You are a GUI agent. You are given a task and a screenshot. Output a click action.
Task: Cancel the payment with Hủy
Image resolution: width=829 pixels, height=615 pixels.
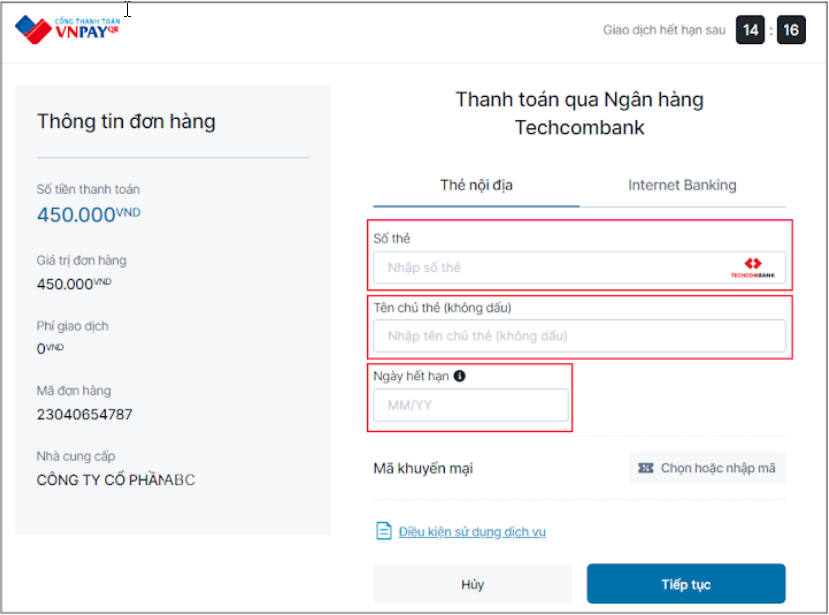(473, 584)
